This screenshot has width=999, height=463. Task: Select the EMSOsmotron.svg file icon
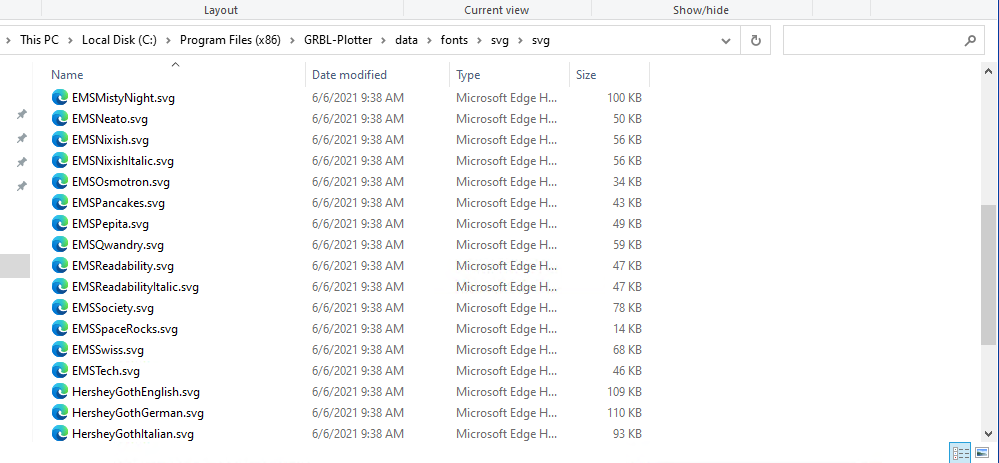coord(59,182)
